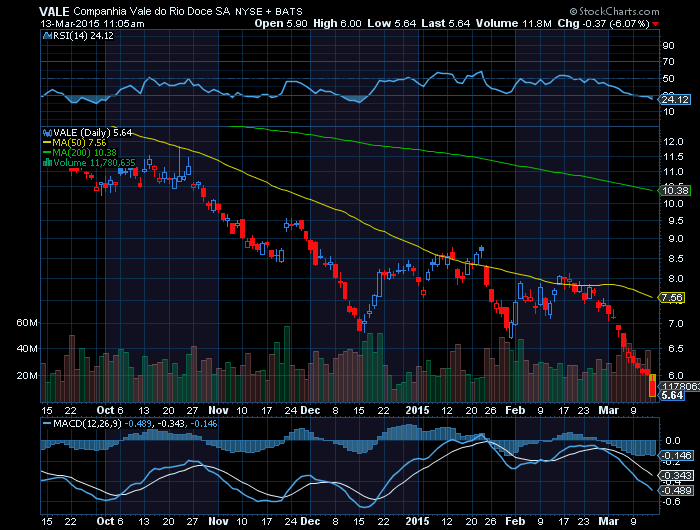Click the Chg -0.37 (-6.07%) value
Image resolution: width=700 pixels, height=530 pixels.
point(603,23)
